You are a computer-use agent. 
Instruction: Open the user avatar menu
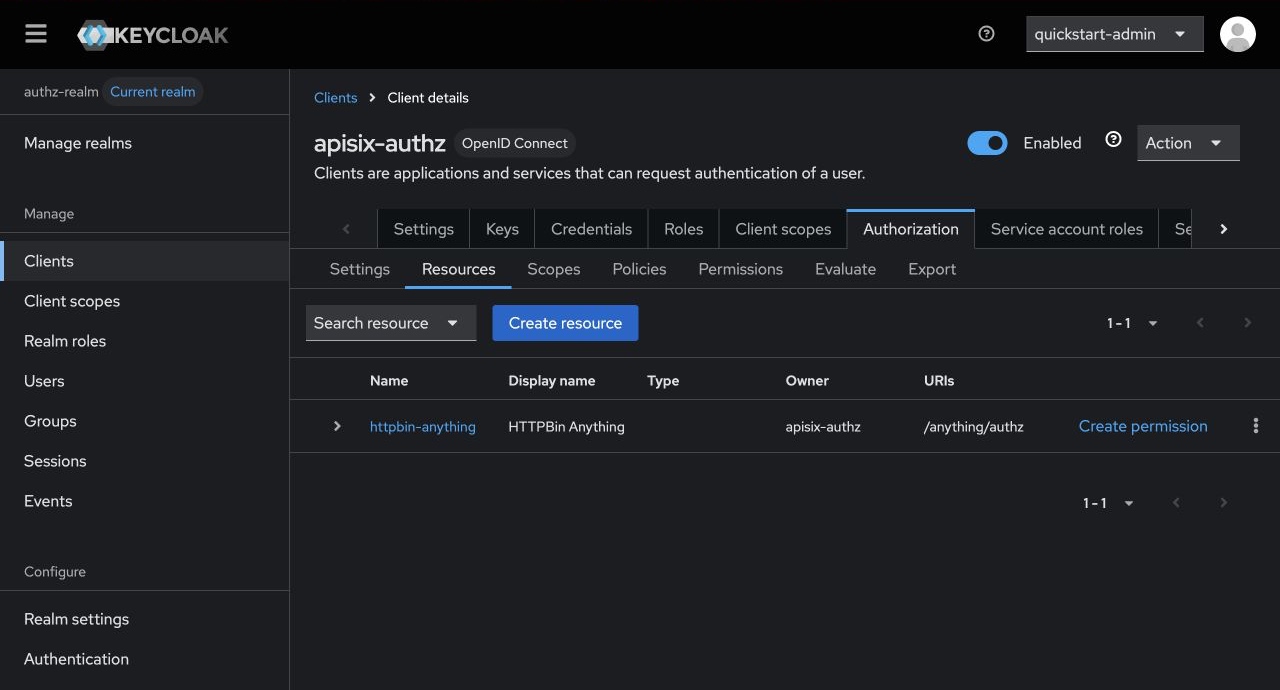1238,34
